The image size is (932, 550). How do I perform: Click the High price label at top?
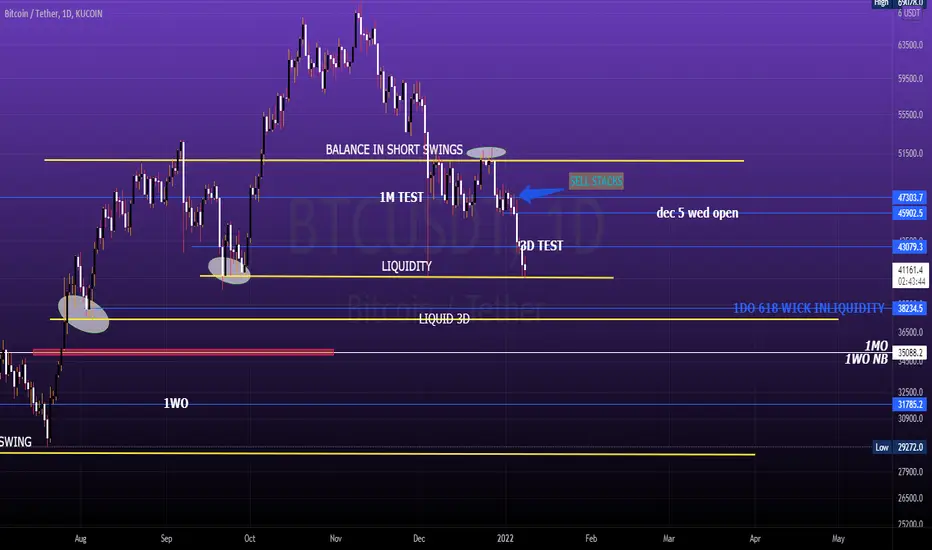coord(899,3)
